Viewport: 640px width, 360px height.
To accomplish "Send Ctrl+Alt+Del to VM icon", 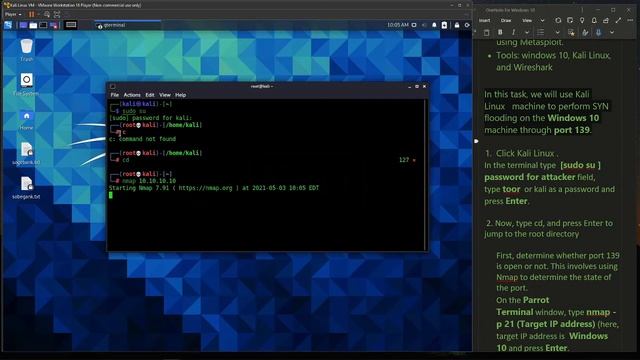I will [x=47, y=14].
